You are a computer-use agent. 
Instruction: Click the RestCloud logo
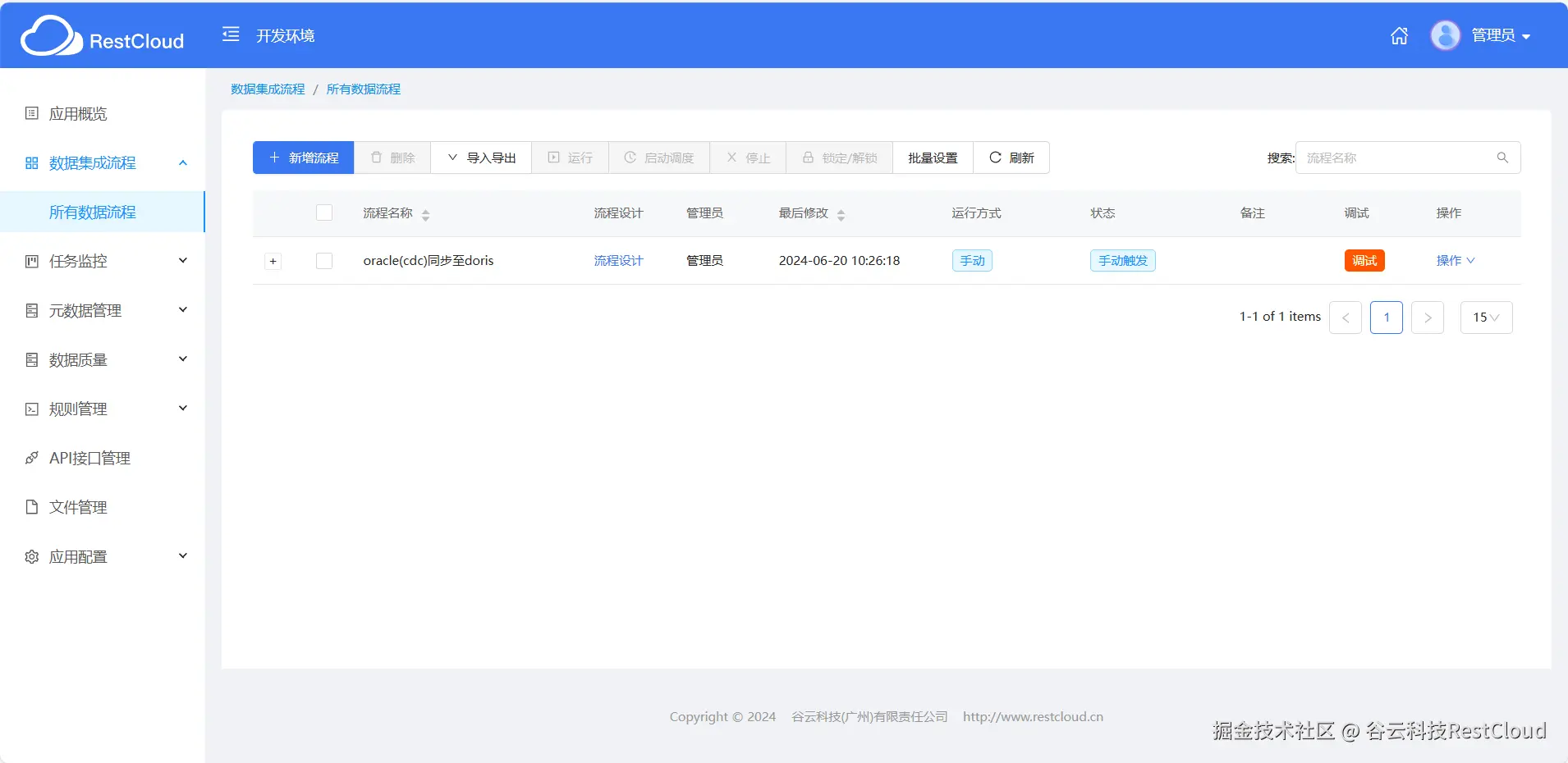coord(103,36)
